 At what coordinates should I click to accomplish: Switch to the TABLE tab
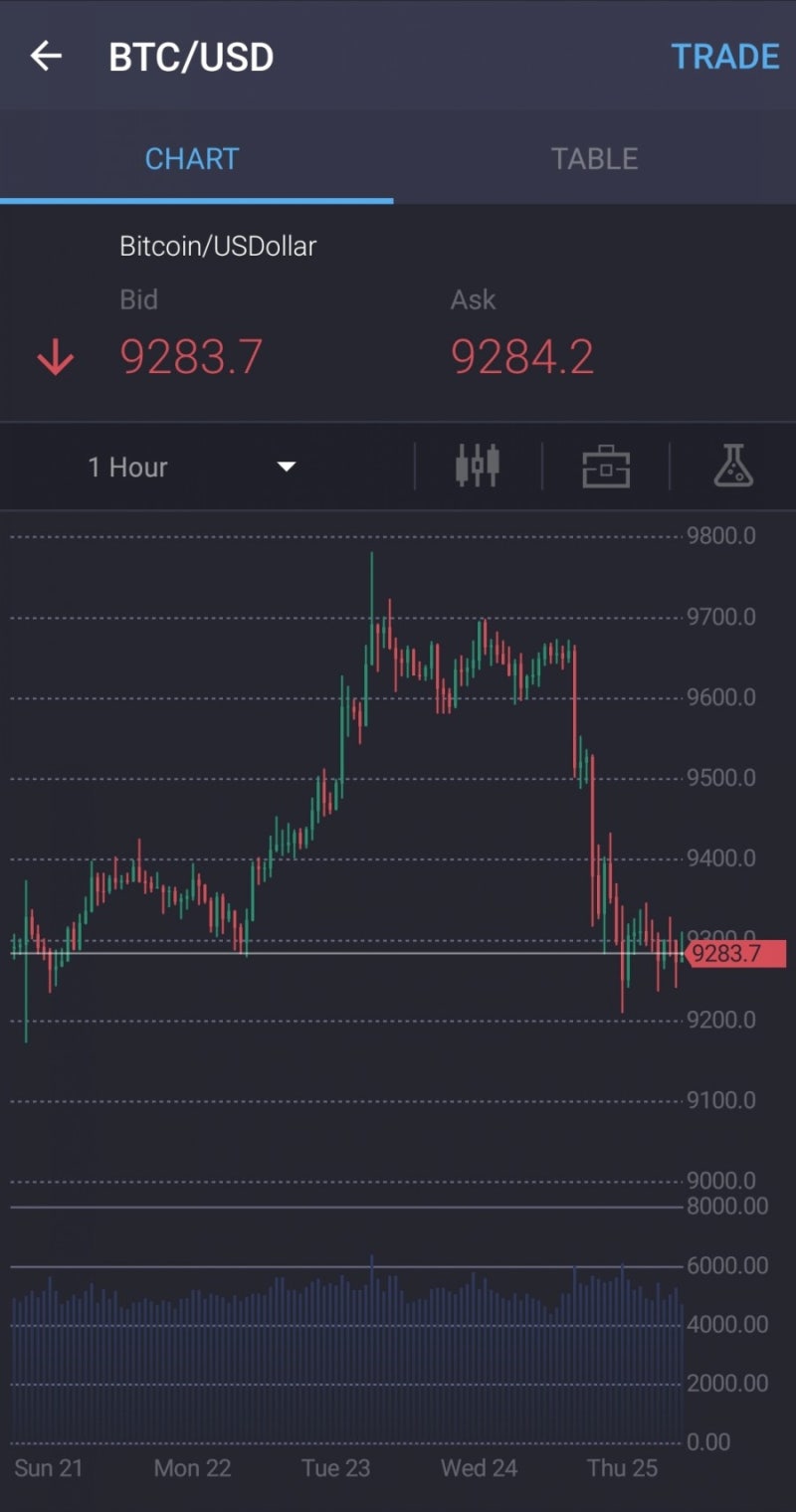click(594, 157)
